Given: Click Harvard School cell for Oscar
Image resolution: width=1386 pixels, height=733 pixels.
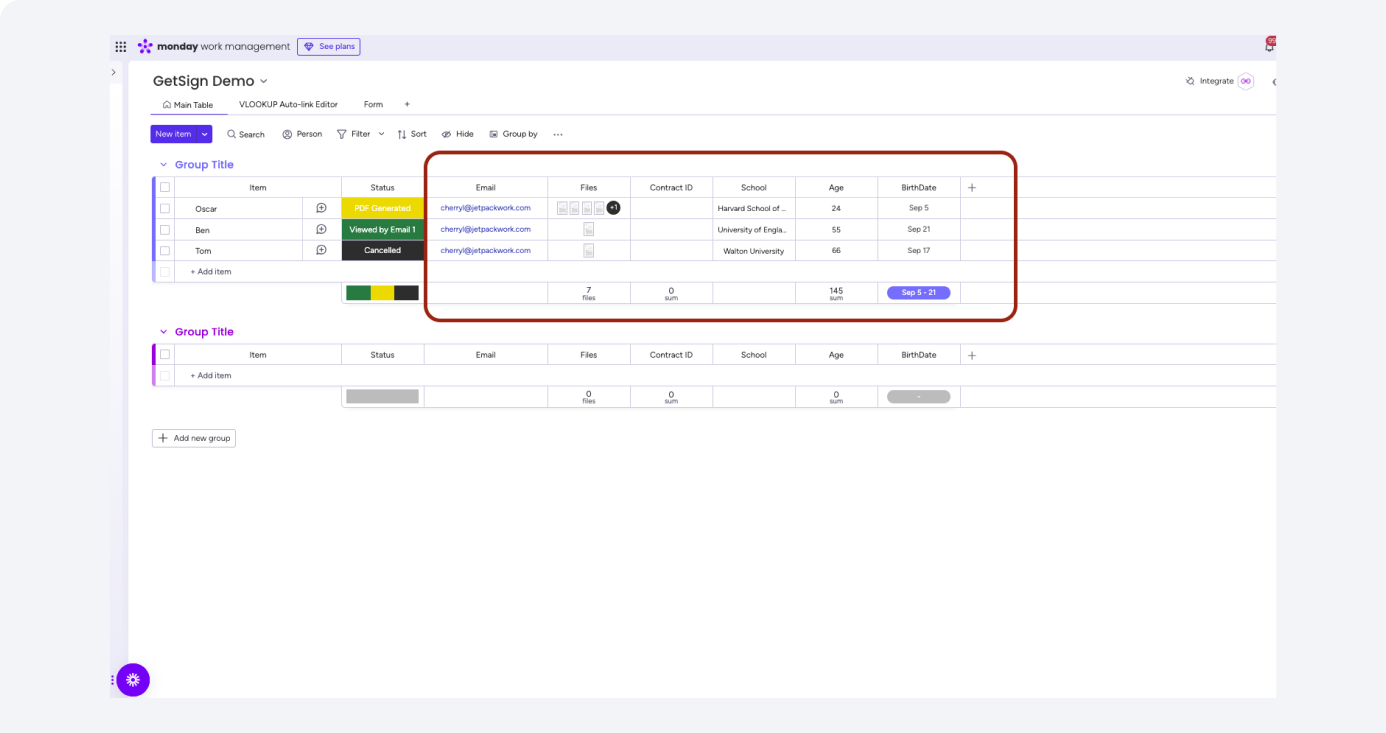Looking at the screenshot, I should click(754, 208).
